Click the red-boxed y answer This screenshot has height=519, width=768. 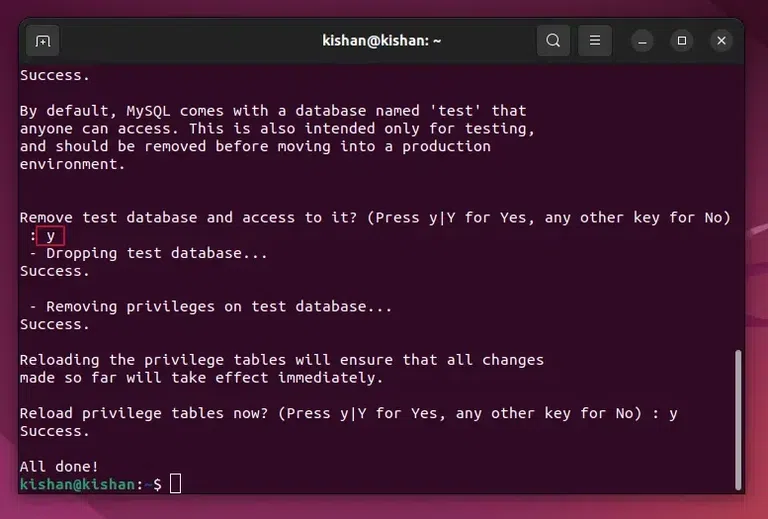(50, 236)
